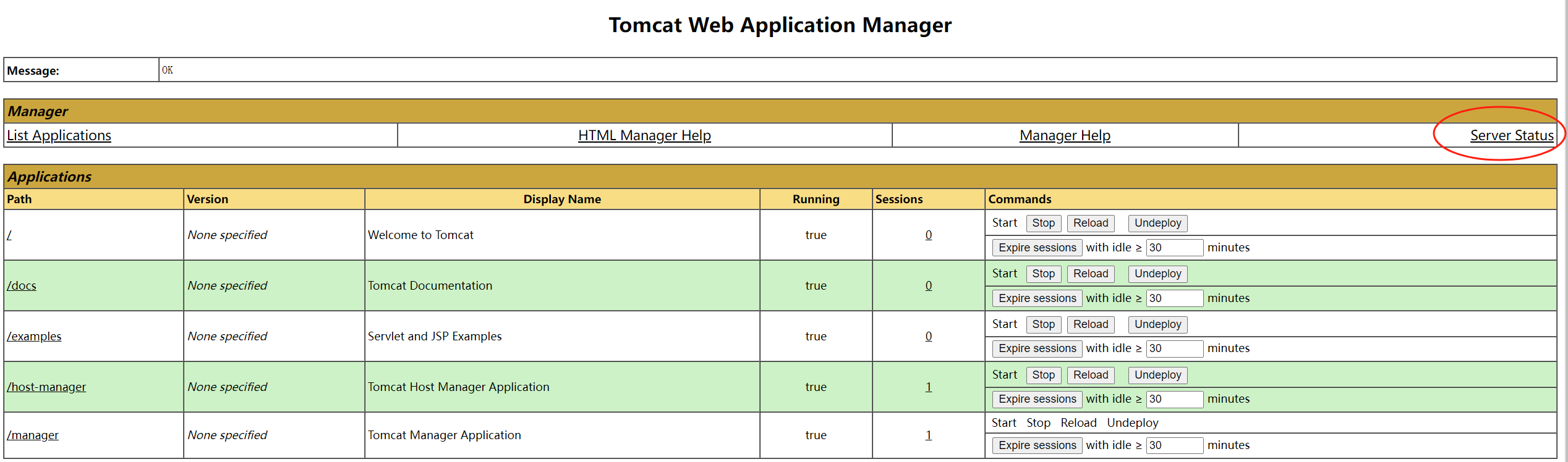Image resolution: width=1568 pixels, height=462 pixels.
Task: Click idle minutes field in /examples row
Action: 1175,348
